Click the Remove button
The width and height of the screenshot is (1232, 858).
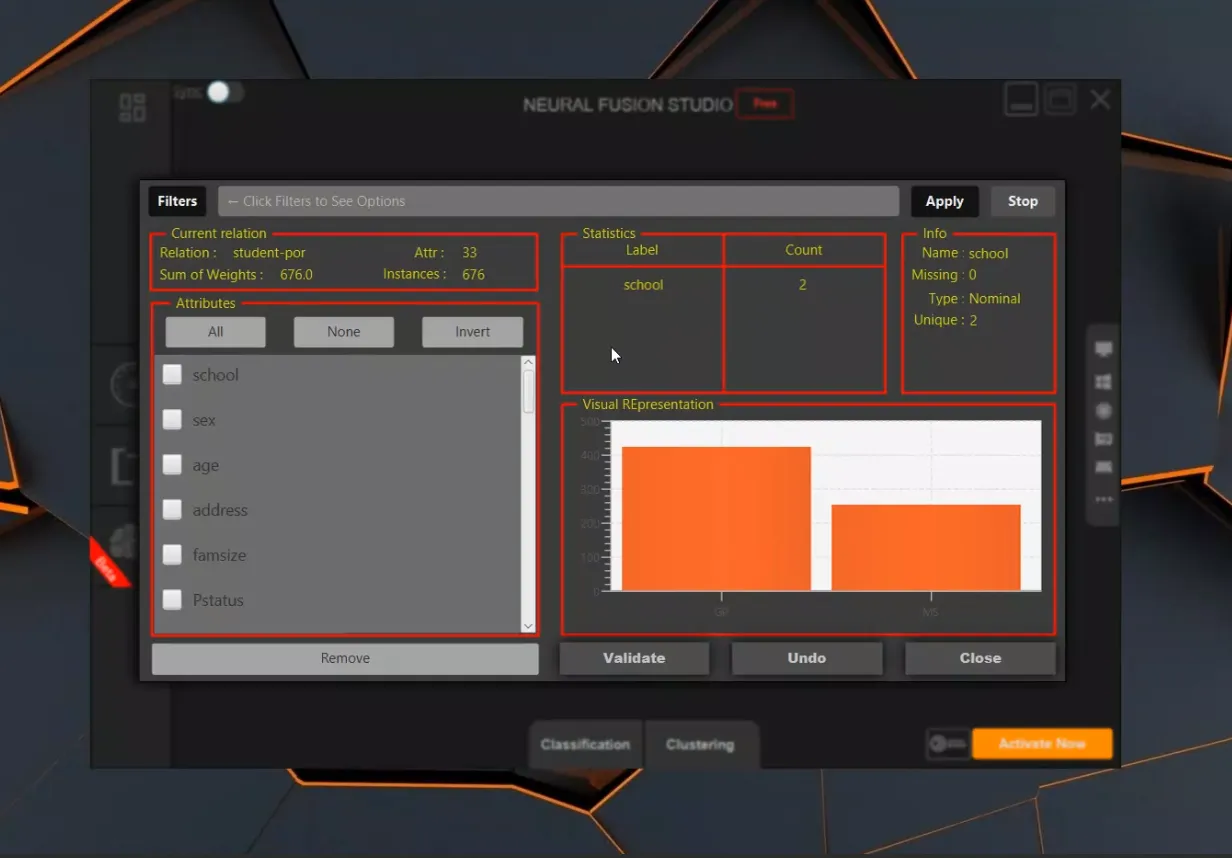tap(345, 658)
